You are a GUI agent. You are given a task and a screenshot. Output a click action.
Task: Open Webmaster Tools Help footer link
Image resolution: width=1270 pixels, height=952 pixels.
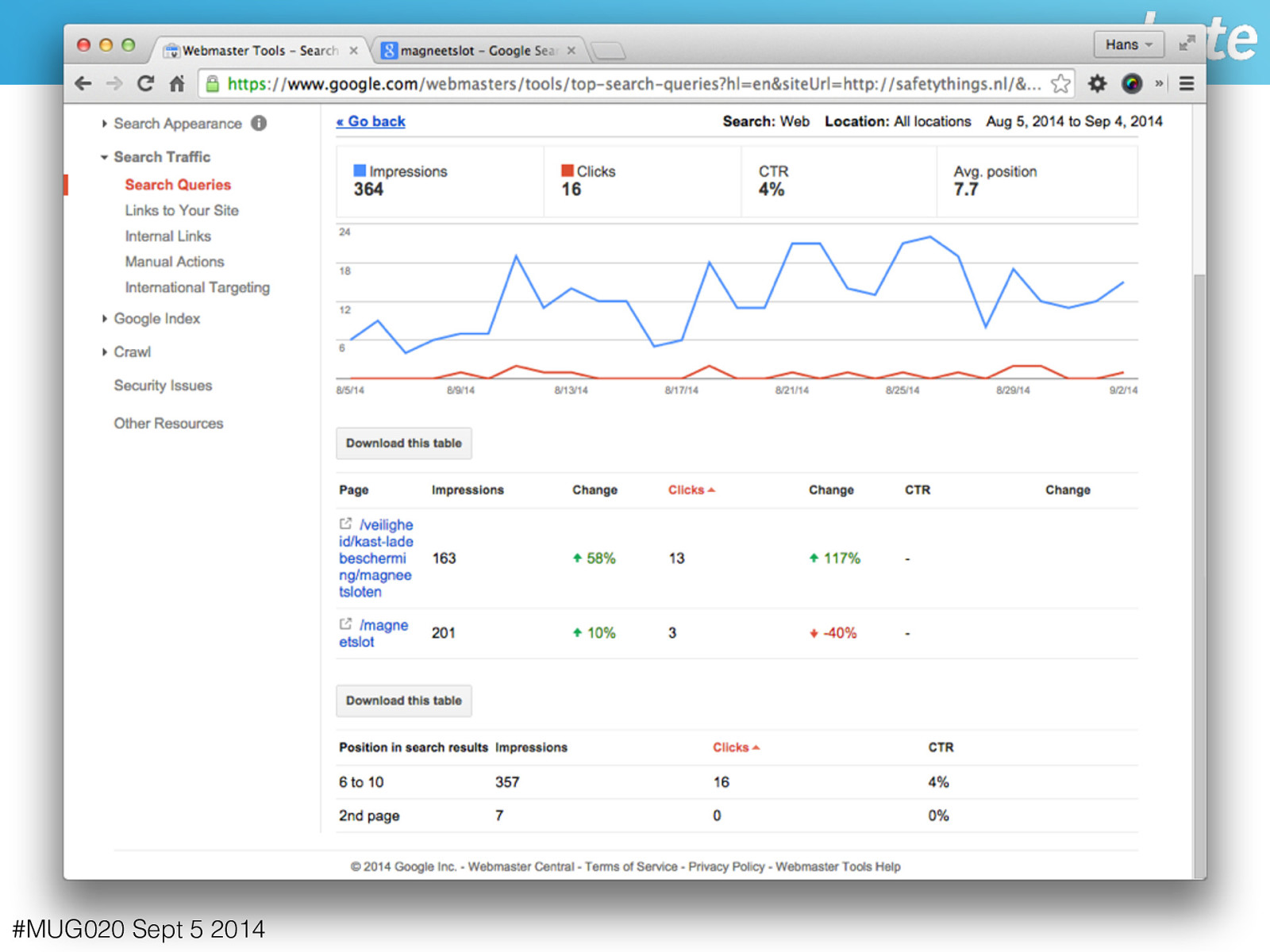click(x=838, y=866)
